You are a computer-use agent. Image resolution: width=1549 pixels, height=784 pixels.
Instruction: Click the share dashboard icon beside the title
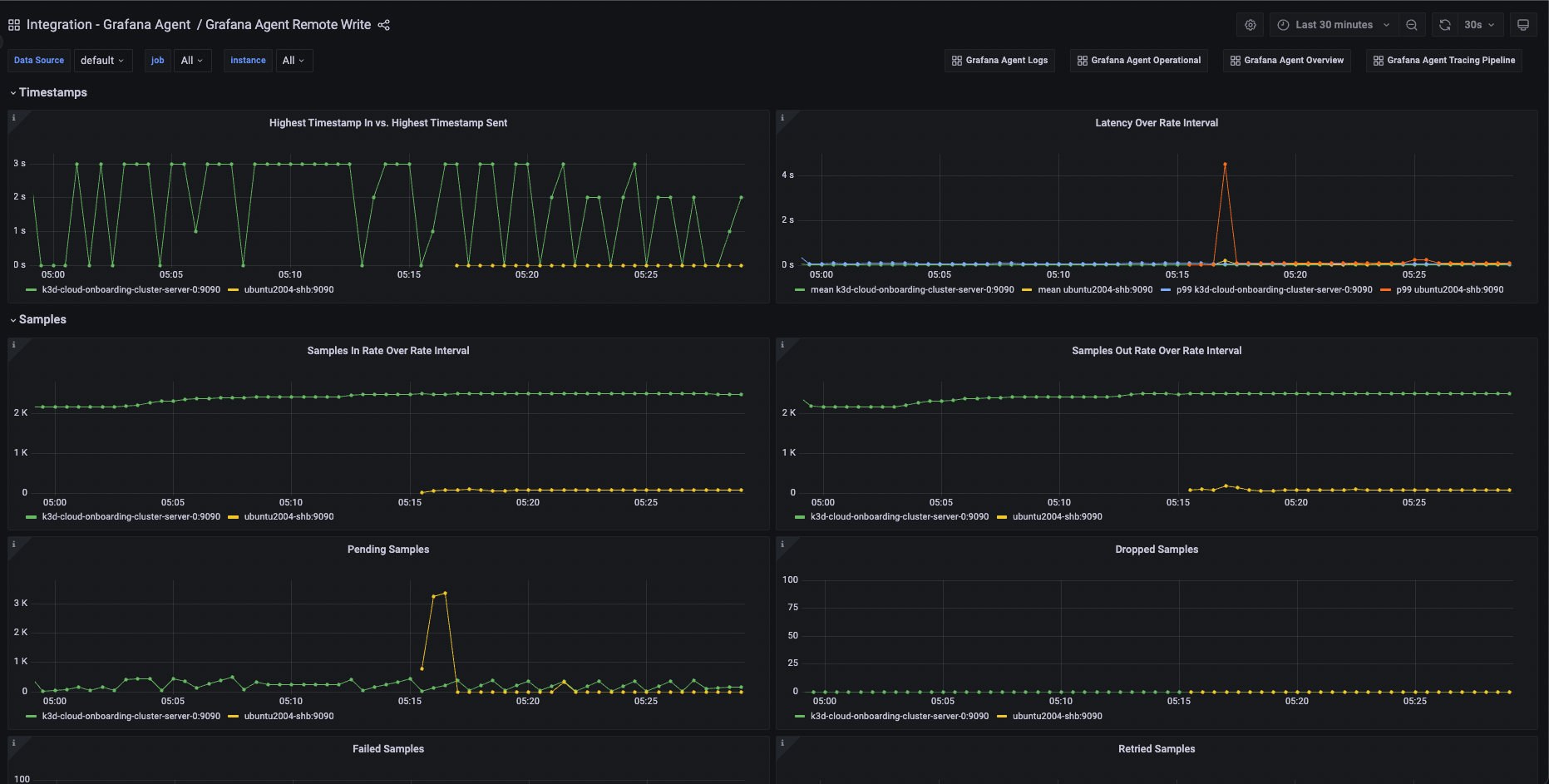click(383, 25)
